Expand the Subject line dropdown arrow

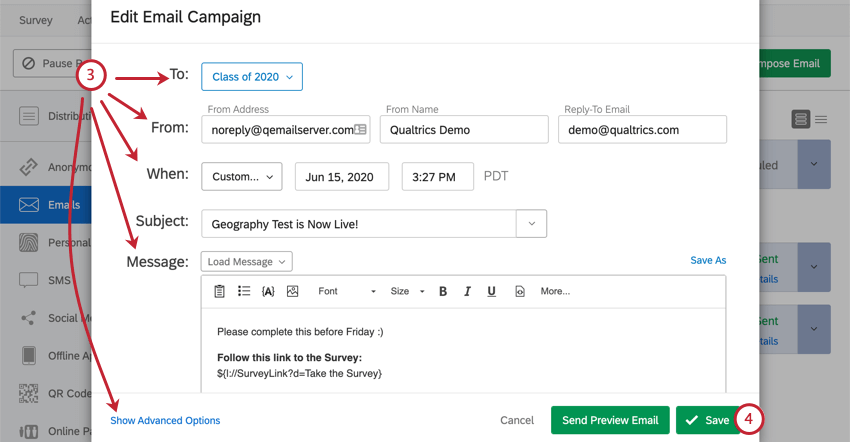pos(531,224)
